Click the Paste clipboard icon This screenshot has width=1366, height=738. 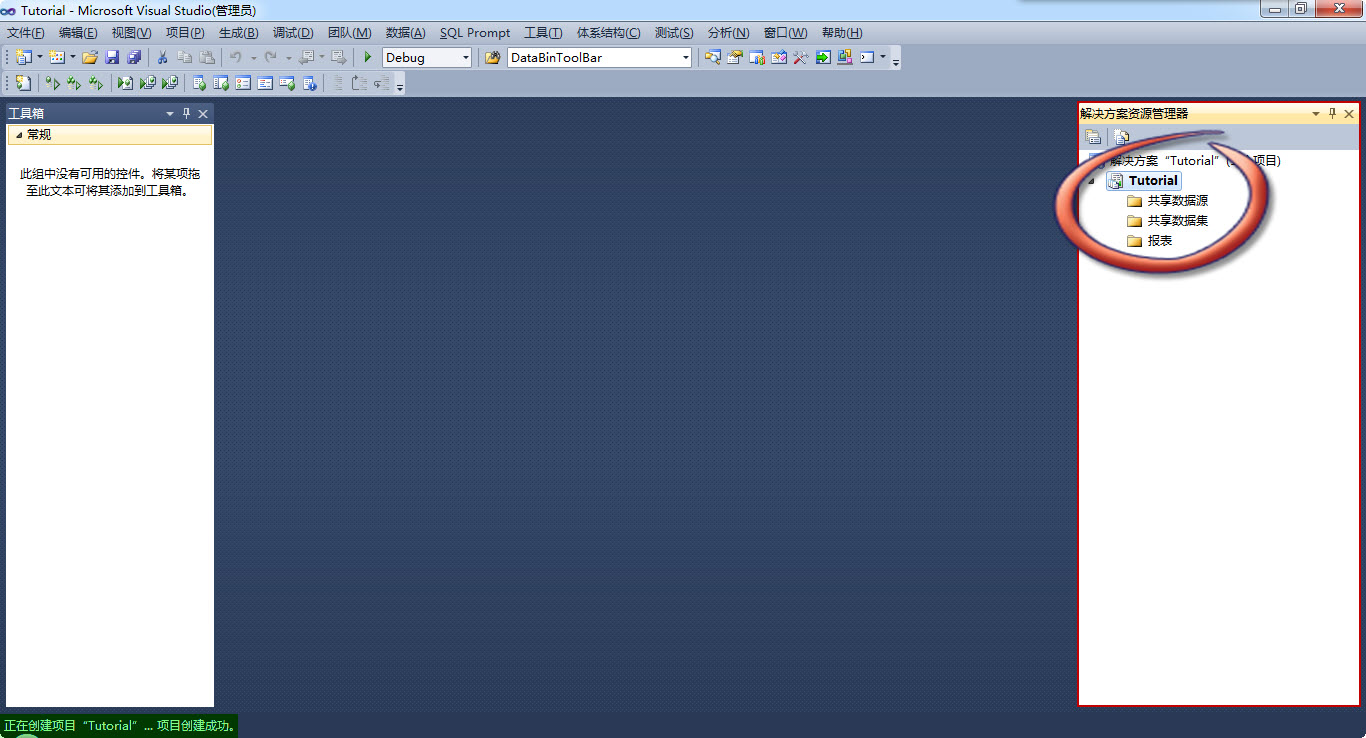[x=207, y=58]
